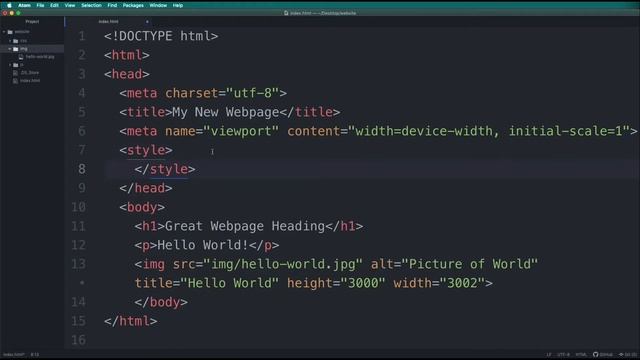Open the Find menu
The height and width of the screenshot is (360, 640).
pyautogui.click(x=112, y=5)
